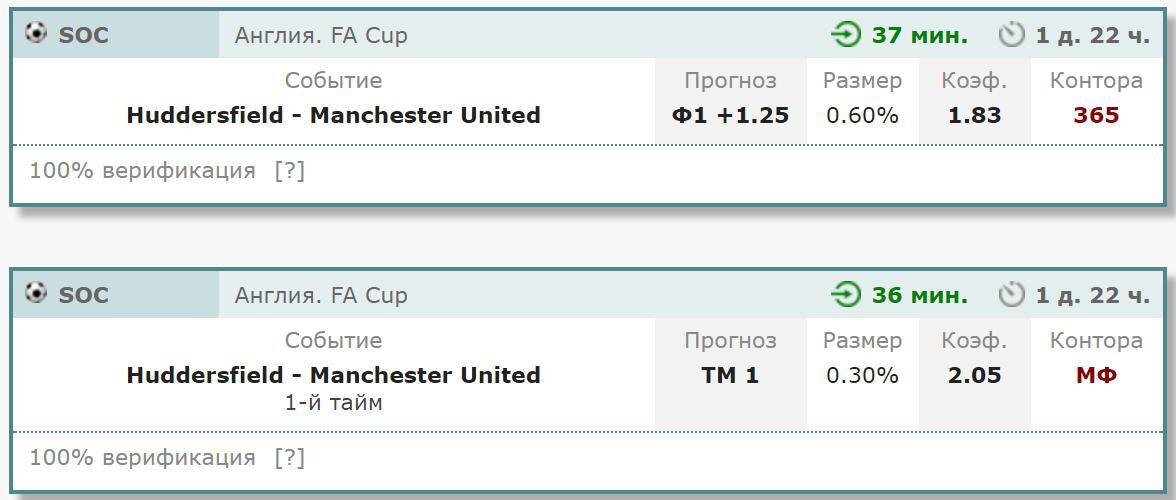Open the МФ bookmaker link
This screenshot has height=500, width=1176.
tap(1096, 375)
